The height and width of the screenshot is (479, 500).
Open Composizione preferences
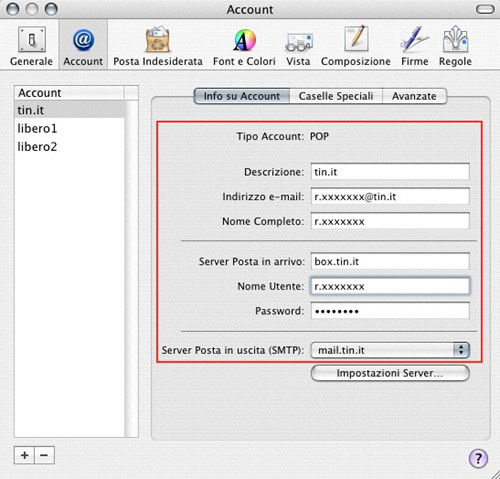[356, 46]
